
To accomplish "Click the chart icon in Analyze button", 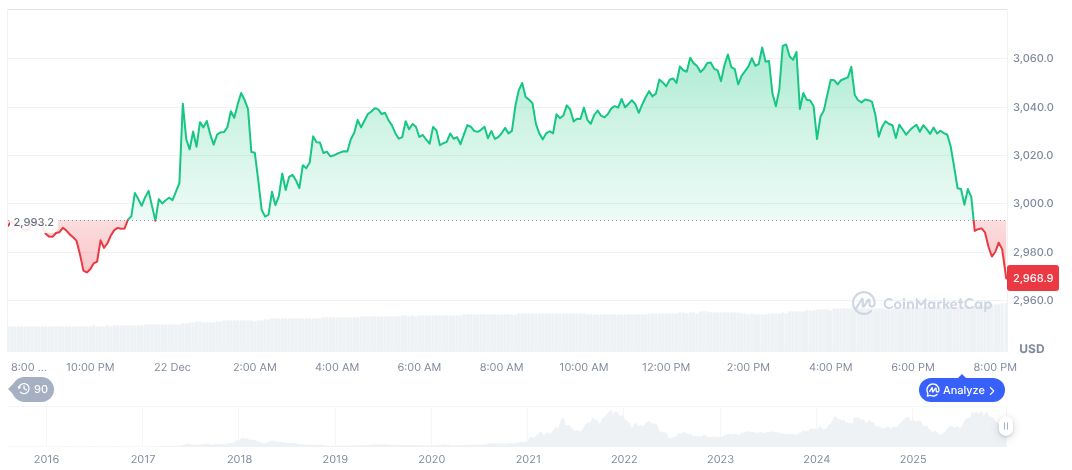I will coord(932,390).
